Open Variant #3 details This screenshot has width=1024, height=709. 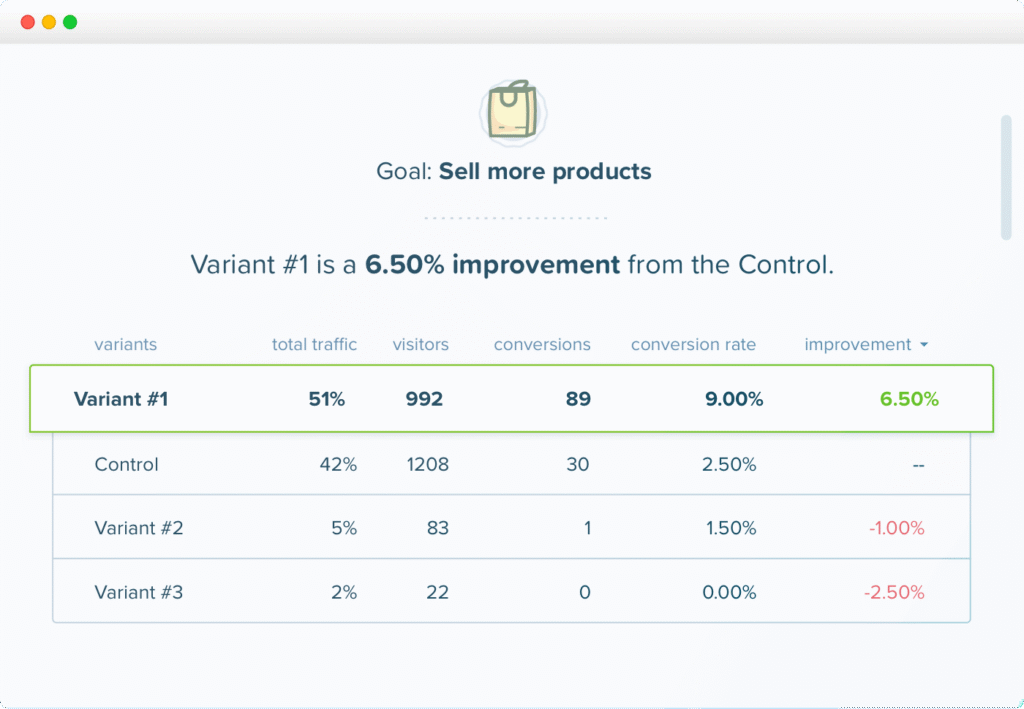(139, 592)
